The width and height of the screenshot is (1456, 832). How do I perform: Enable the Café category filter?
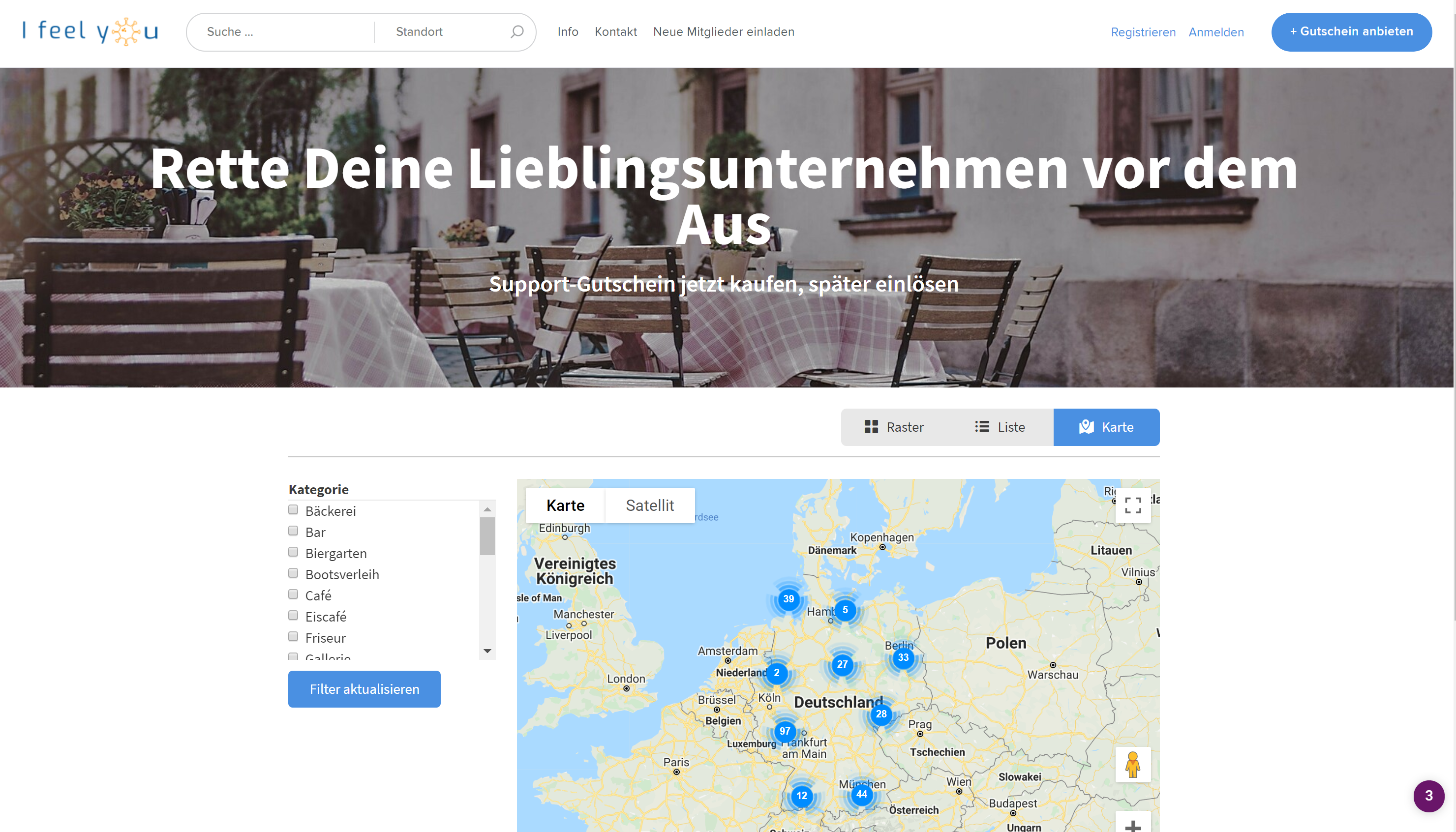click(293, 594)
